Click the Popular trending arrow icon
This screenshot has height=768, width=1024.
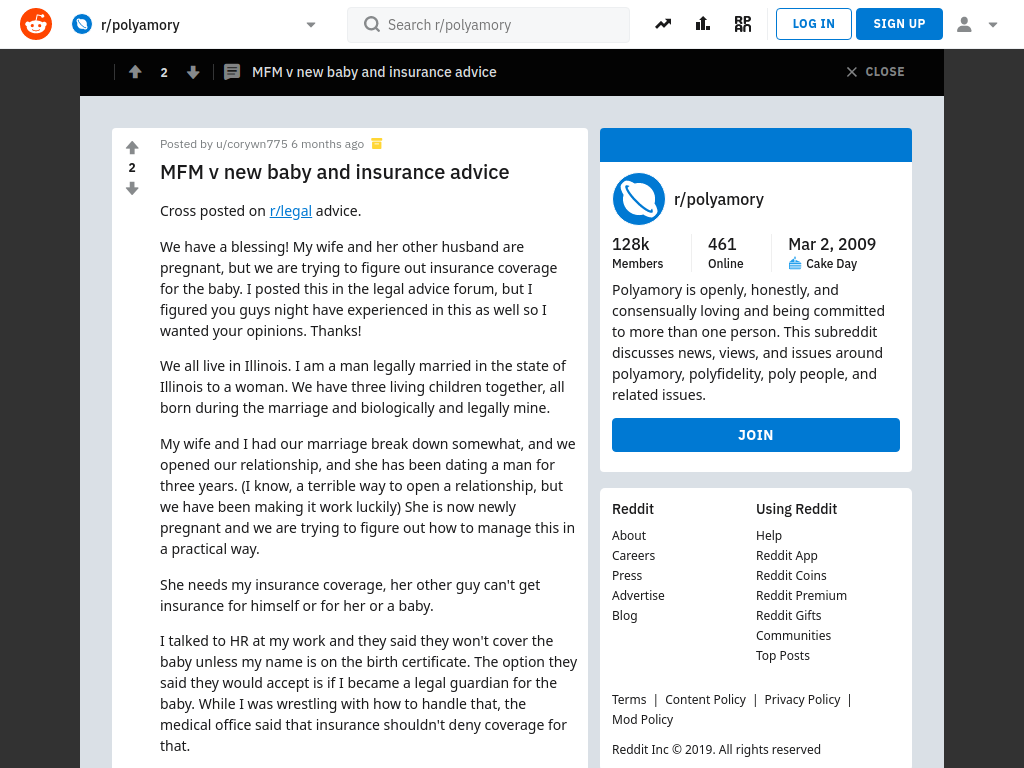(663, 24)
